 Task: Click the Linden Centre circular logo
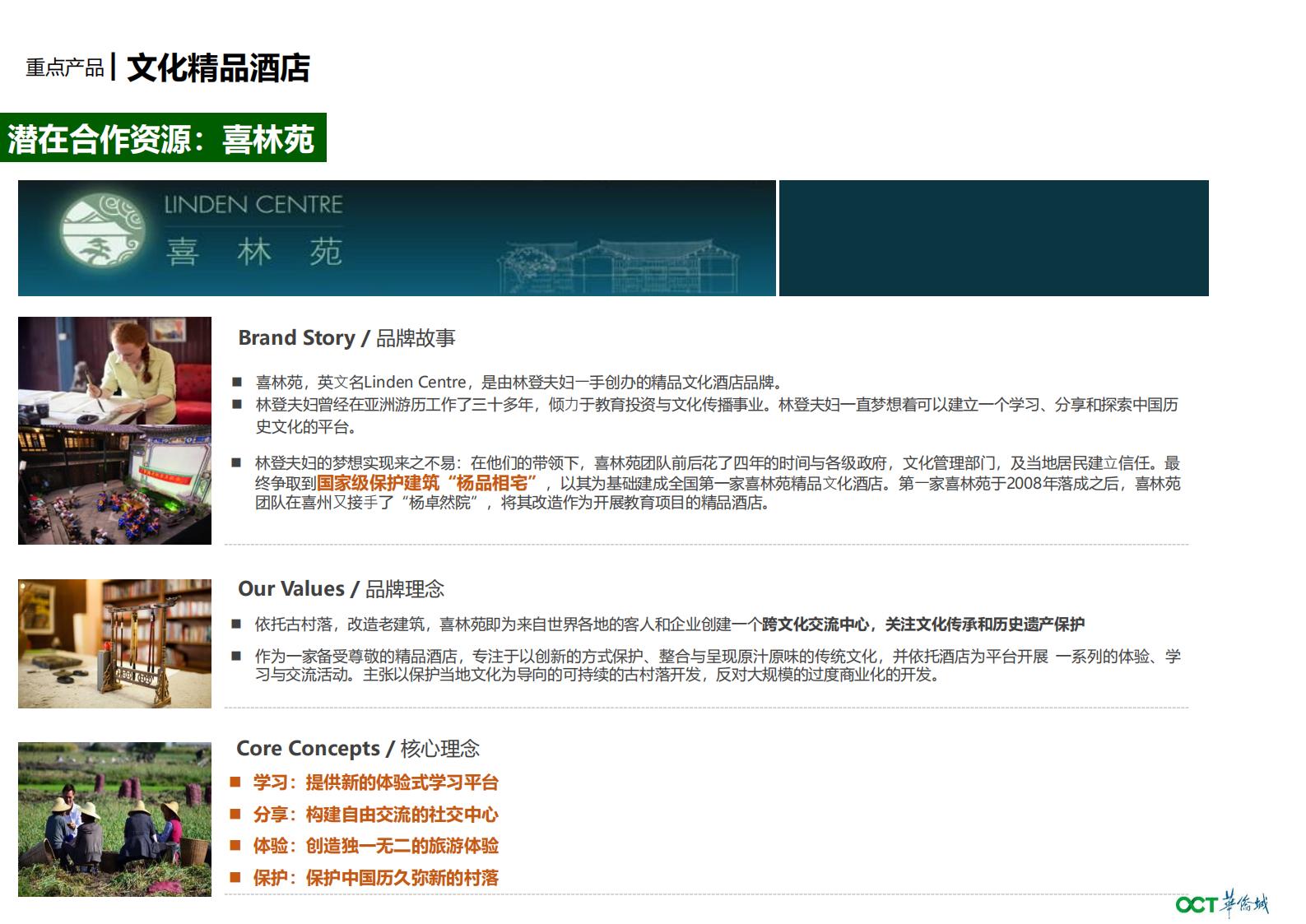point(103,230)
